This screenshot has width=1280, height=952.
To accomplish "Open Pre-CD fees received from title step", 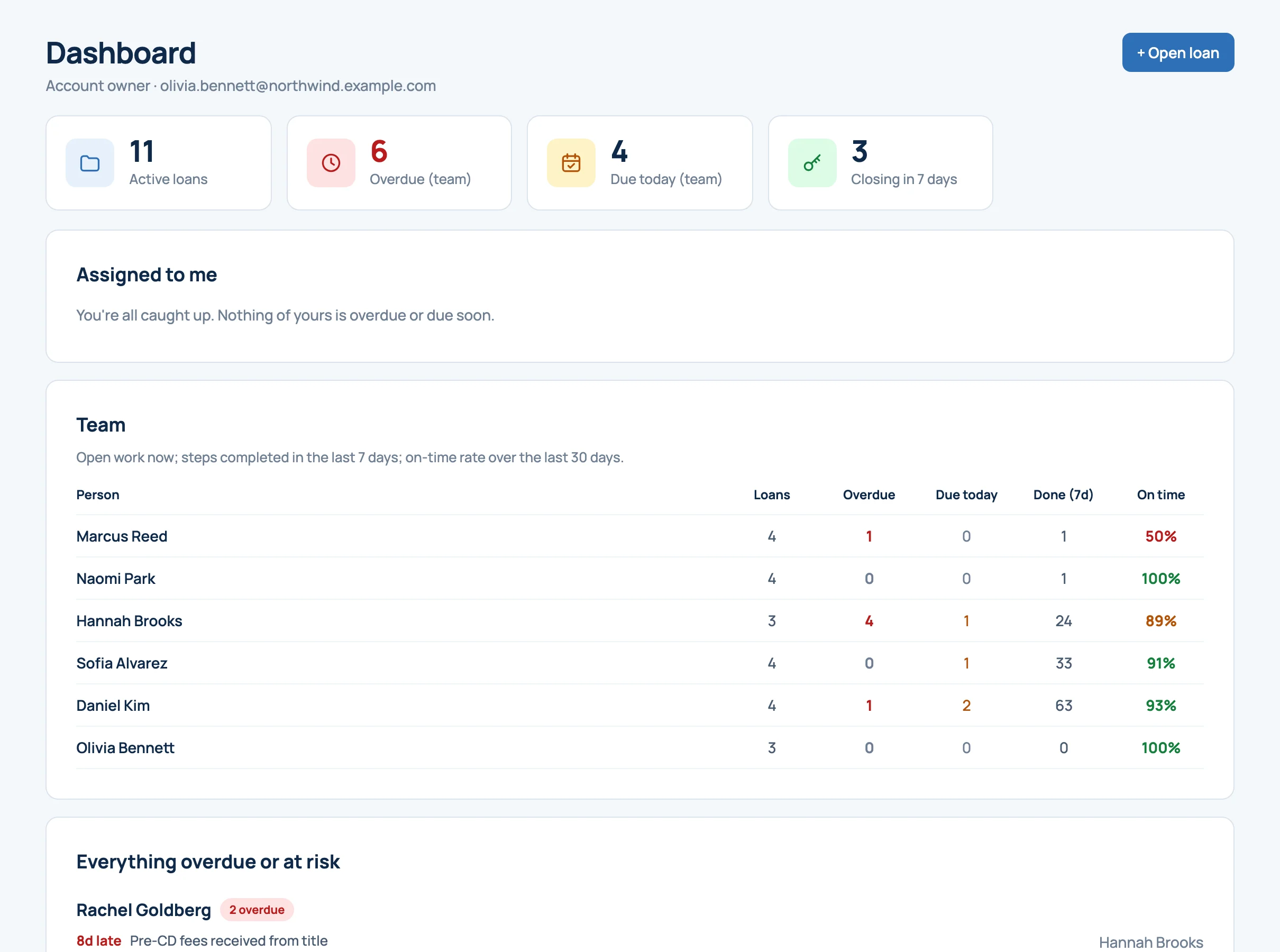I will tap(229, 940).
